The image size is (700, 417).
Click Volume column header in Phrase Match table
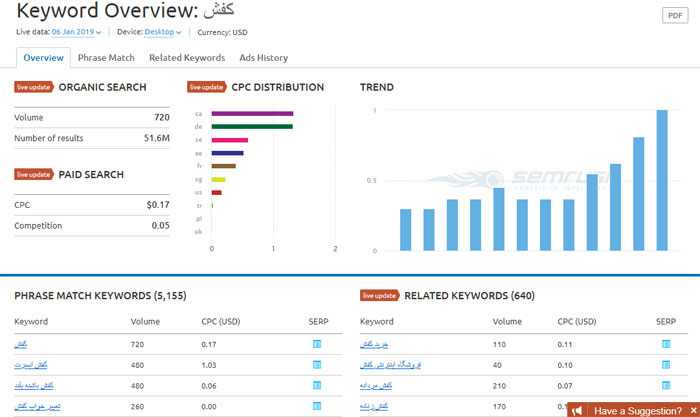click(145, 321)
